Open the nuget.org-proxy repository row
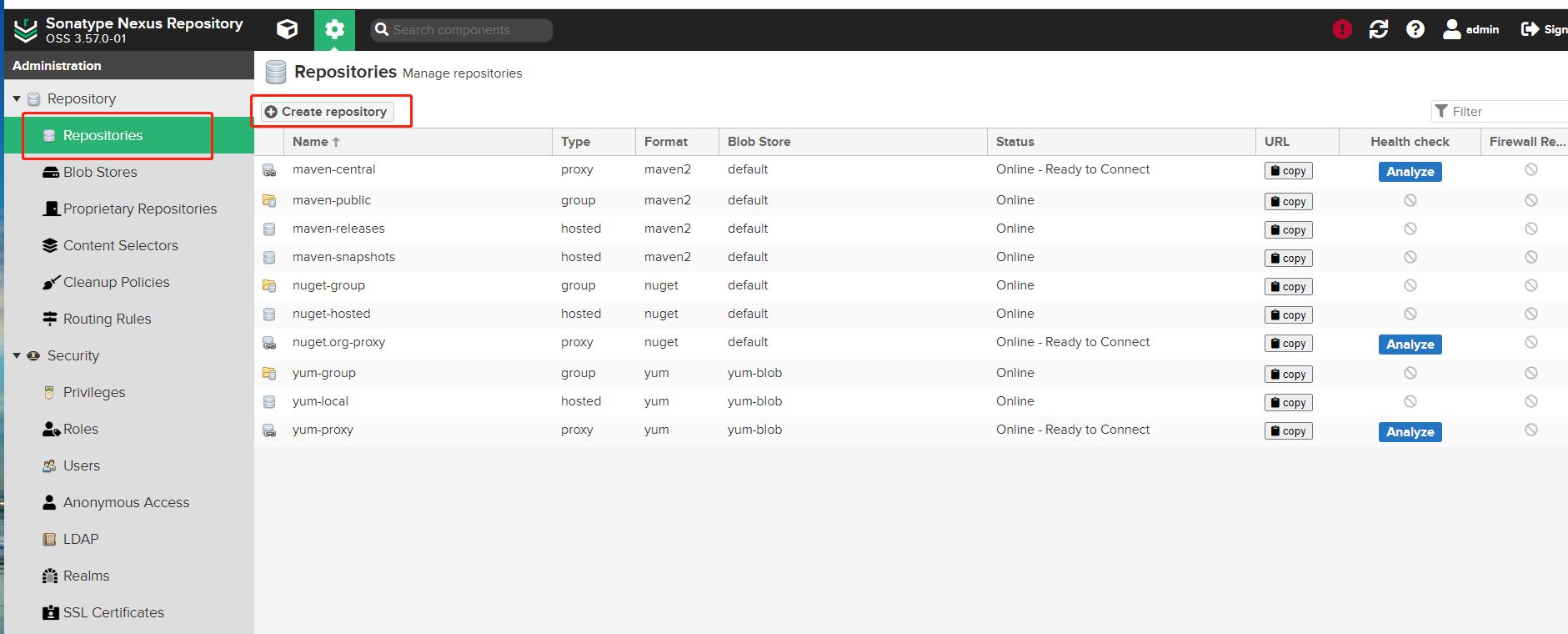 tap(911, 343)
